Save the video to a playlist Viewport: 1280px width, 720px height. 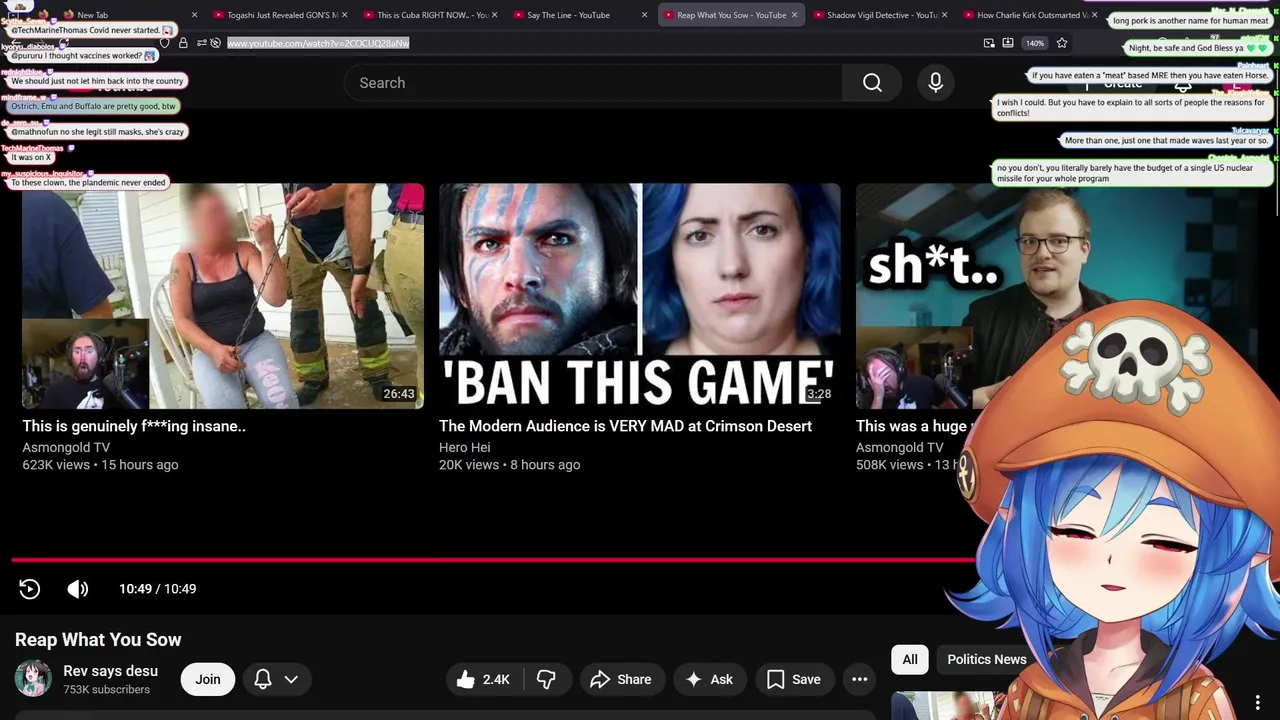coord(794,679)
